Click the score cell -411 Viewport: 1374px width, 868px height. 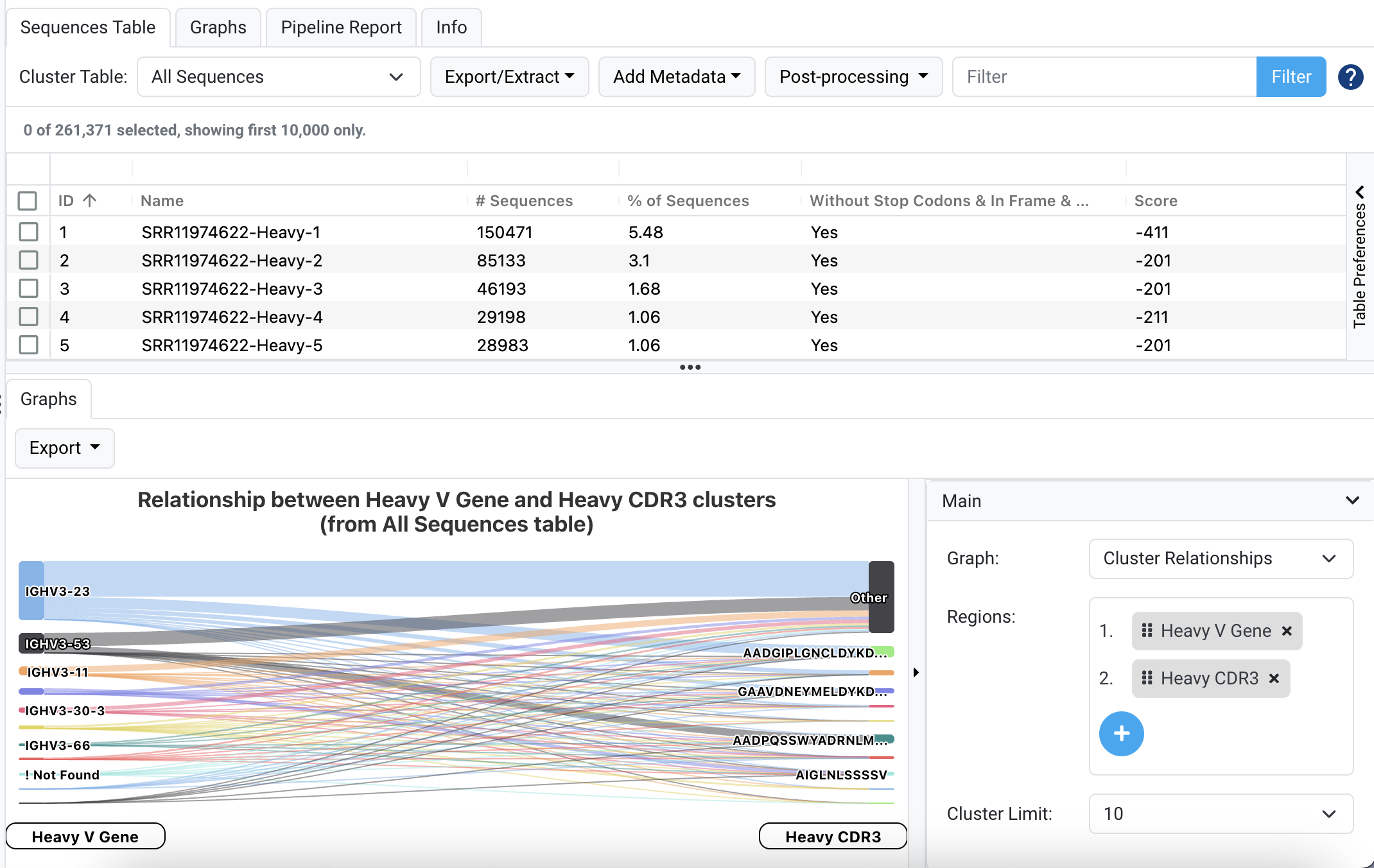[1152, 232]
